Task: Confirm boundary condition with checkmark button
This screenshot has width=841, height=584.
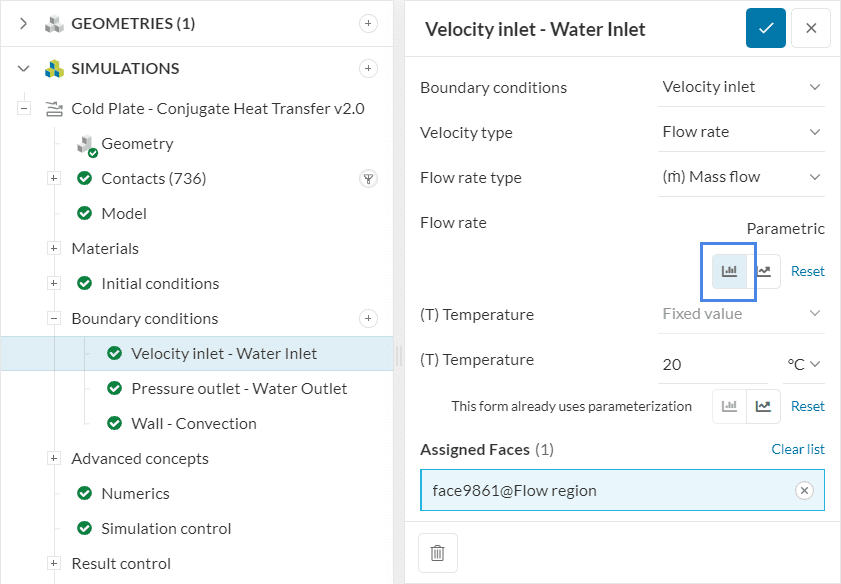Action: 765,29
